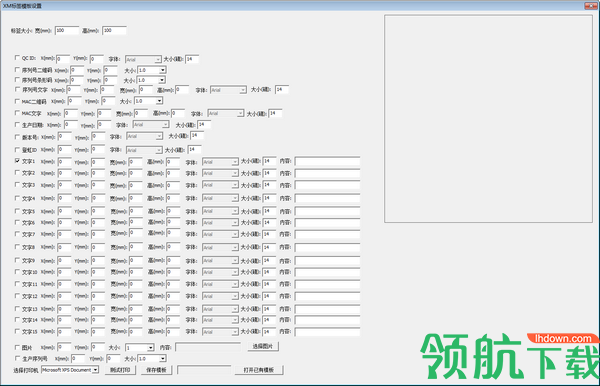Tick the 文字12 checkbox
600x386 pixels.
tap(17, 296)
